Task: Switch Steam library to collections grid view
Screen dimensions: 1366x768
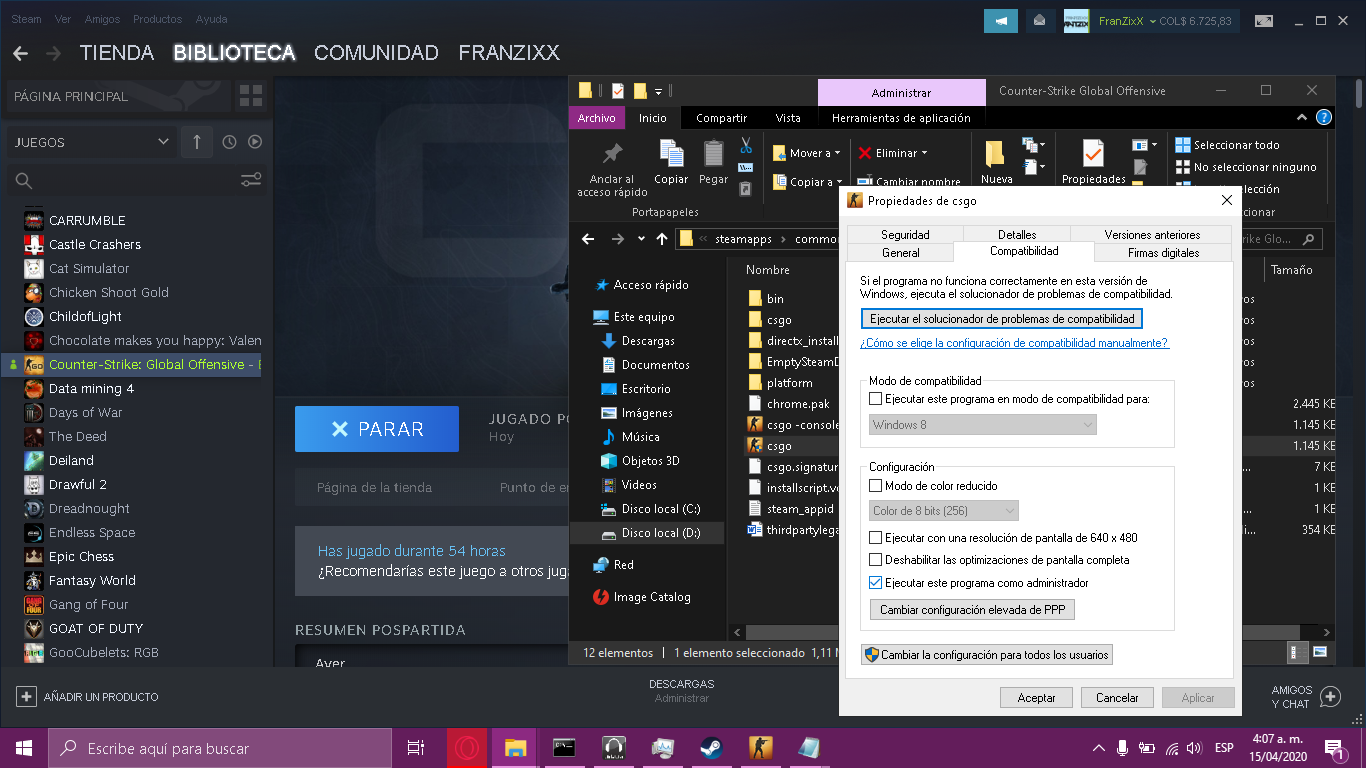Action: point(250,96)
